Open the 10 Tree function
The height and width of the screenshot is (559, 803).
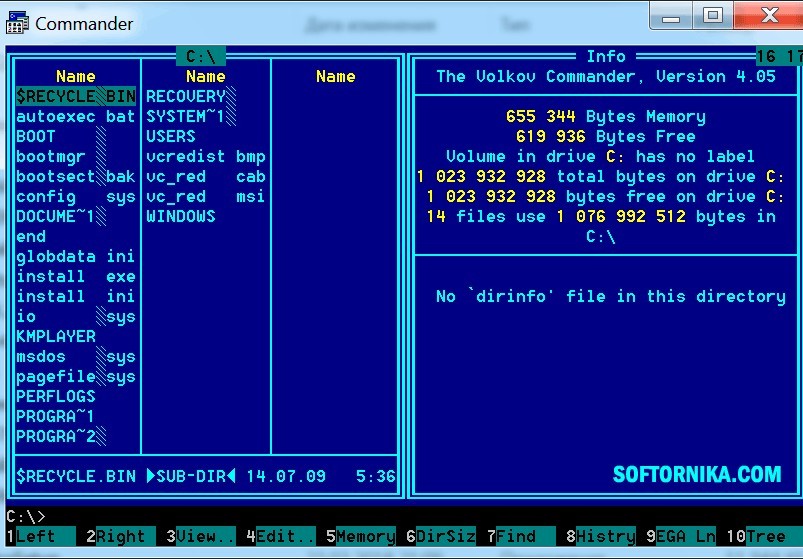[760, 536]
